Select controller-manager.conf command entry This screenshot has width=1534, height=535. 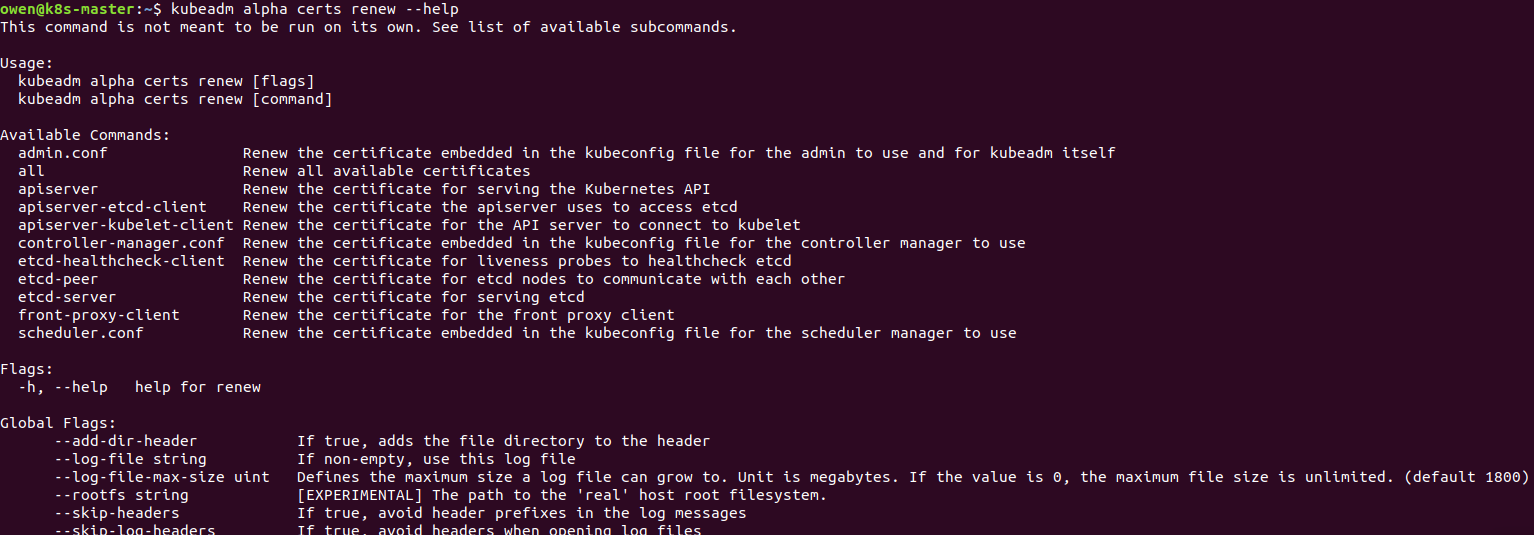click(x=121, y=243)
